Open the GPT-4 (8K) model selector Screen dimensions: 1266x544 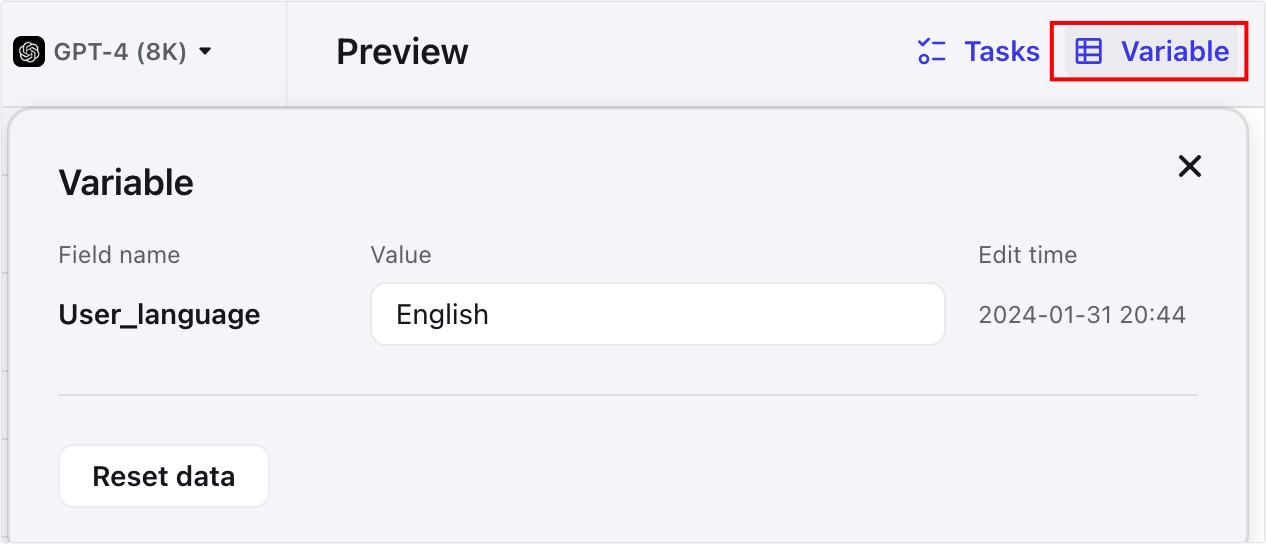point(120,52)
